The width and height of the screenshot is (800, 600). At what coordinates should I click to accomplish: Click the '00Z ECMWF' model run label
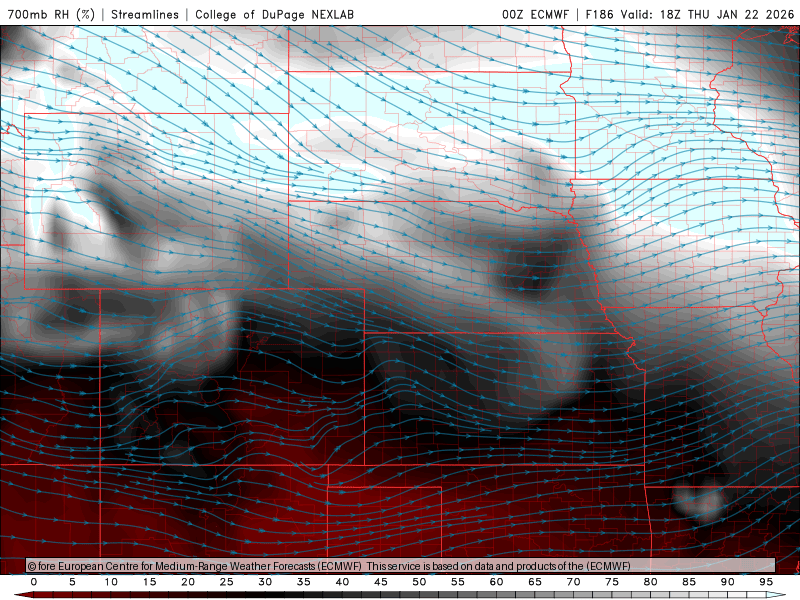pyautogui.click(x=535, y=14)
